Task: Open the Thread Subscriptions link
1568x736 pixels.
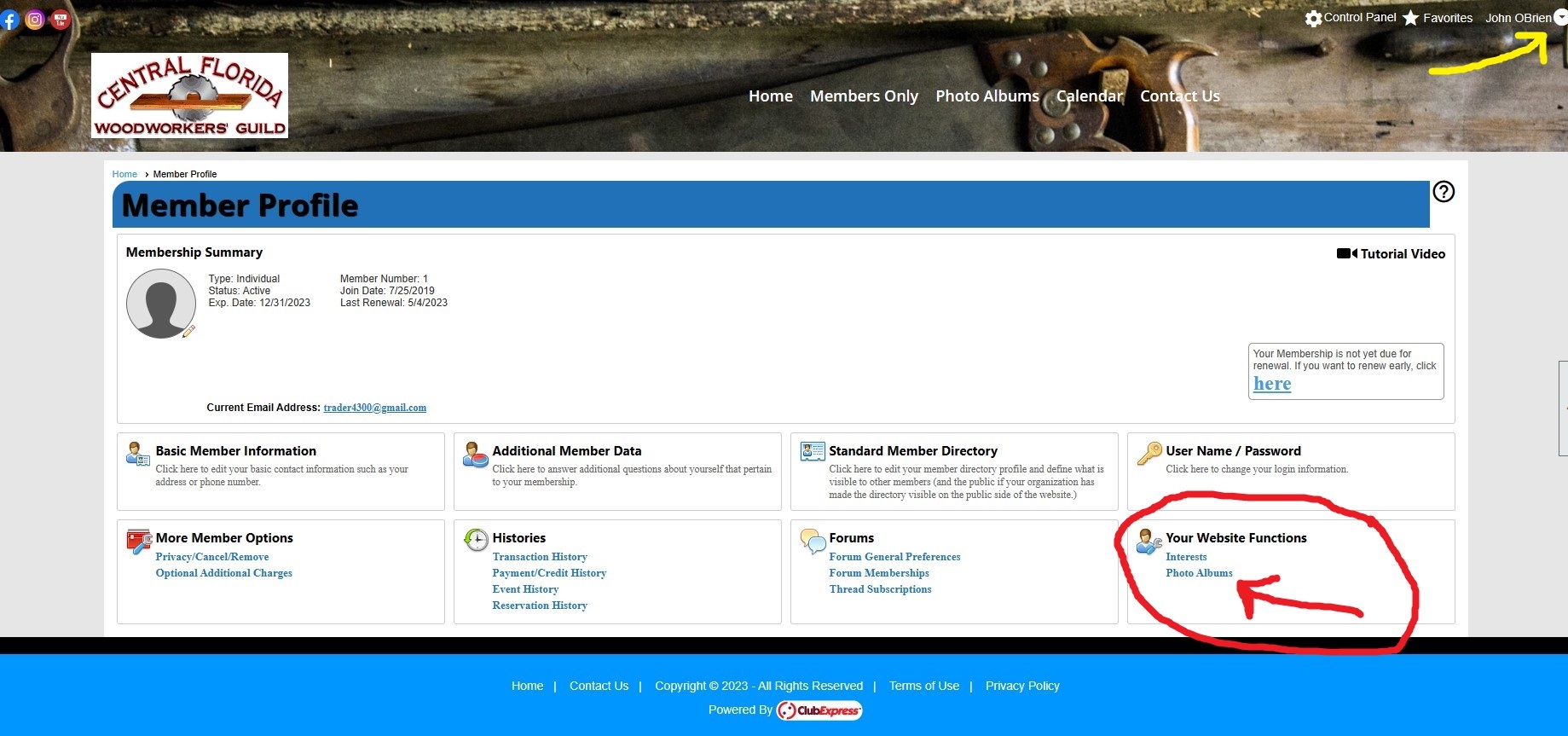Action: tap(880, 589)
